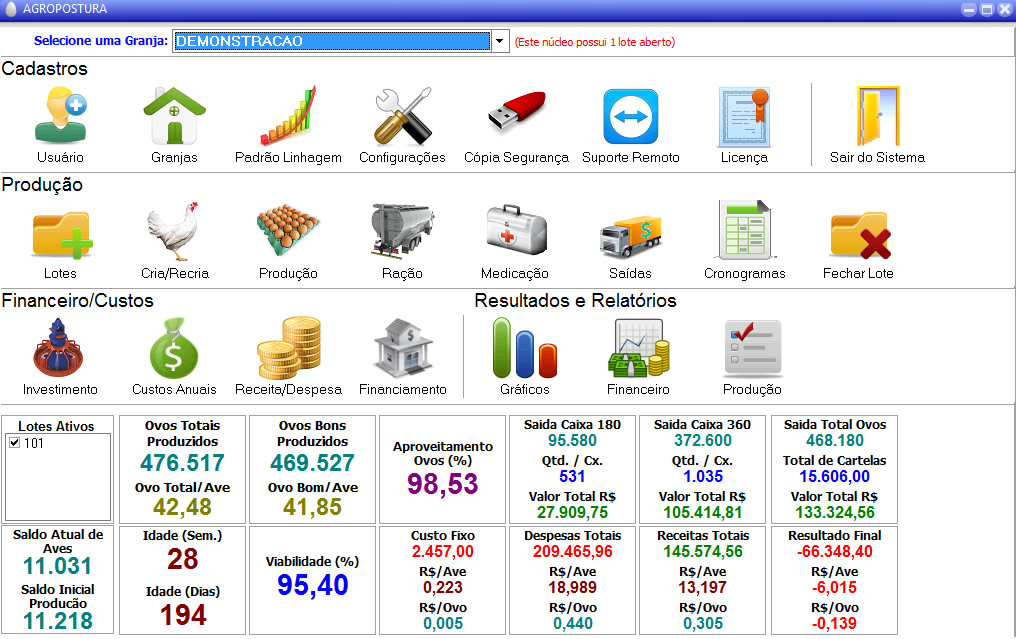Viewport: 1016px width, 639px height.
Task: Launch Cópia Segurança backup icon
Action: (516, 116)
